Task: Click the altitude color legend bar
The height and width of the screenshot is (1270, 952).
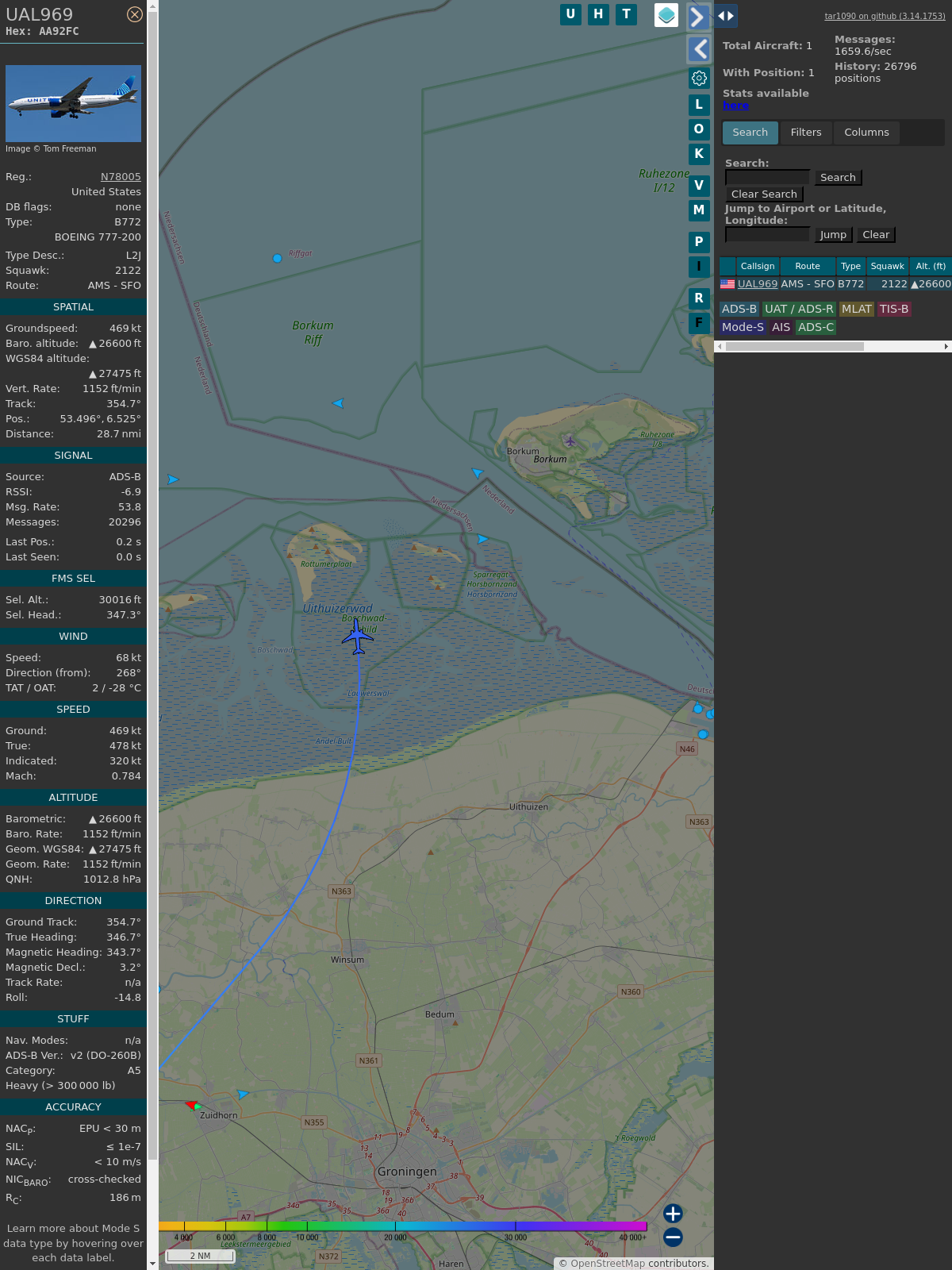Action: pyautogui.click(x=402, y=1226)
